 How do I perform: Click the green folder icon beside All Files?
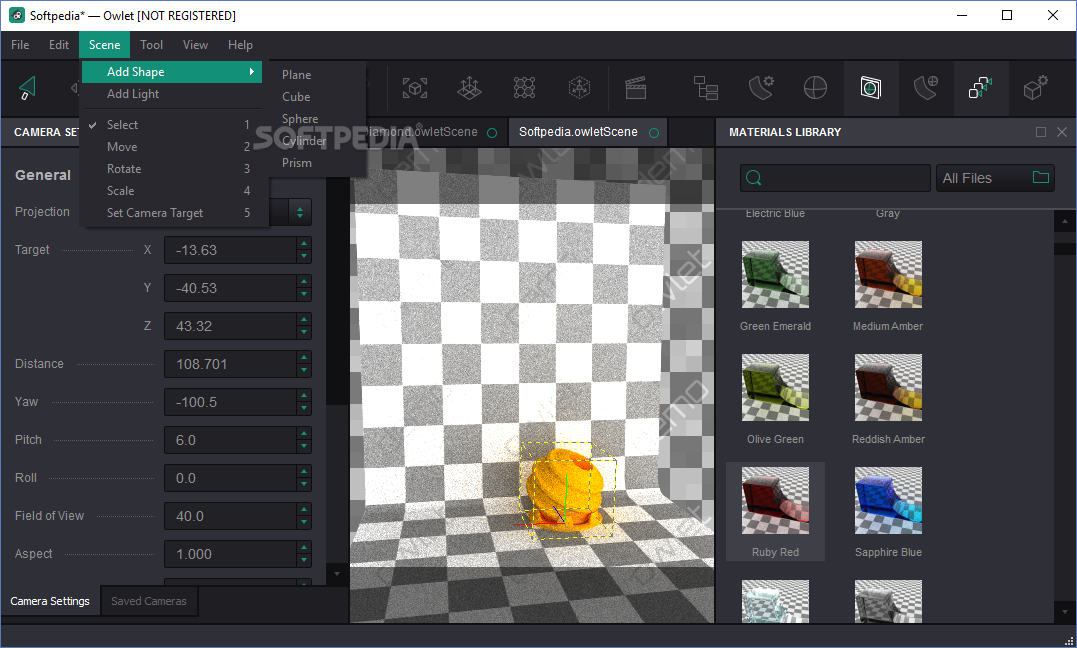tap(1041, 177)
